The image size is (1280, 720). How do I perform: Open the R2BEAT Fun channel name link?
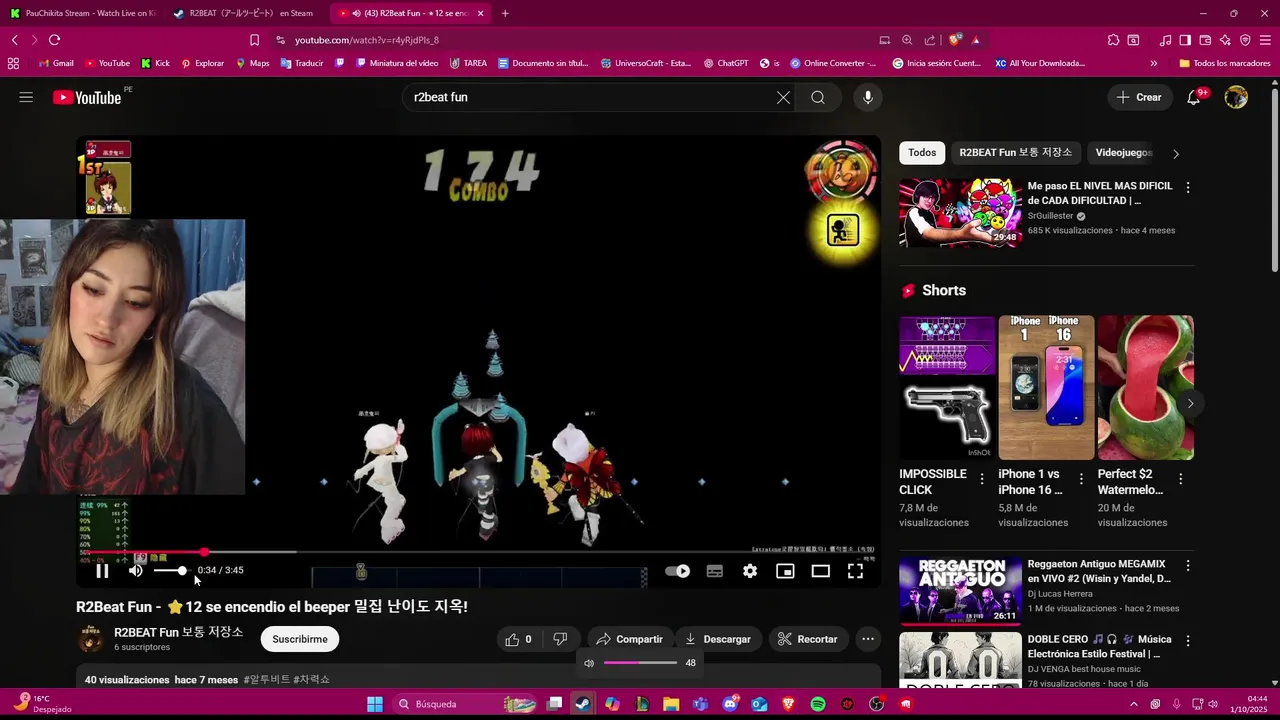179,632
